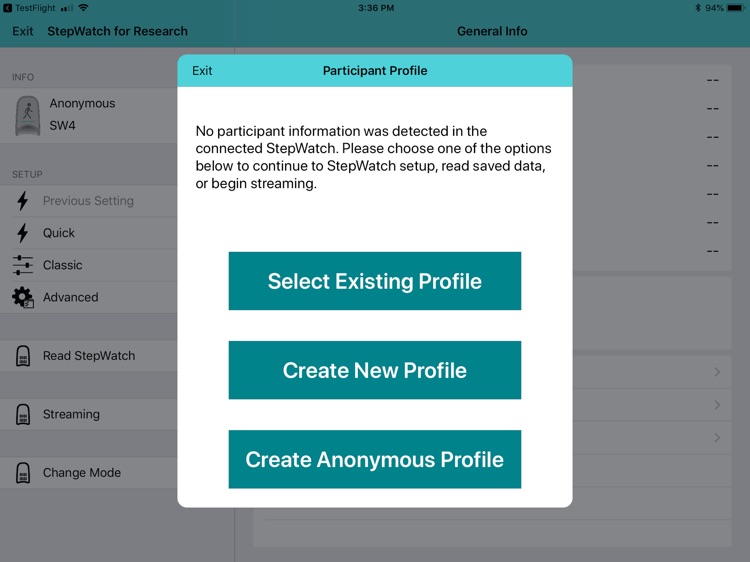Image resolution: width=750 pixels, height=562 pixels.
Task: Select Quick setup option
Action: 88,233
